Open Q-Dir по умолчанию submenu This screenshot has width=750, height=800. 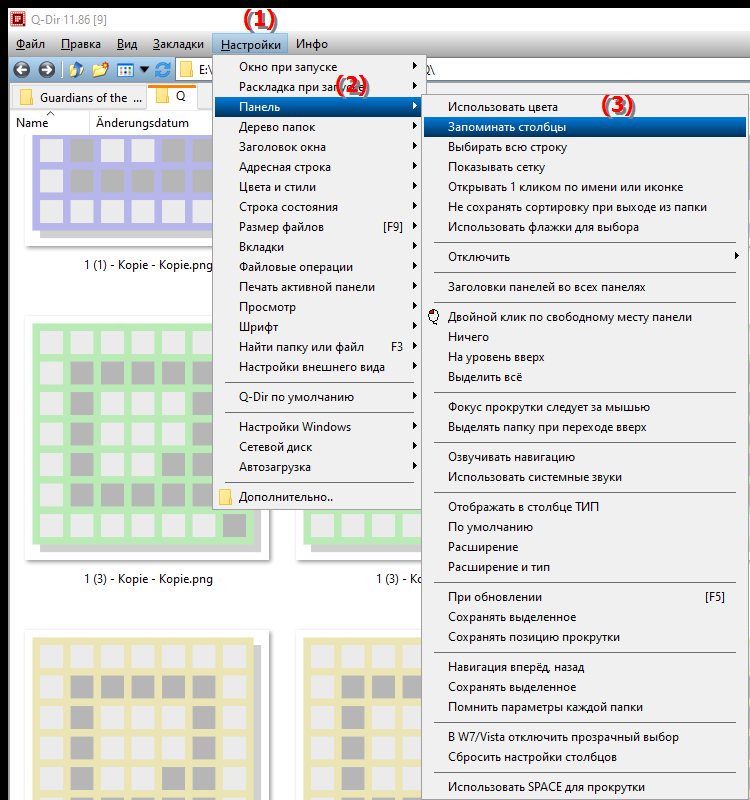[x=317, y=397]
